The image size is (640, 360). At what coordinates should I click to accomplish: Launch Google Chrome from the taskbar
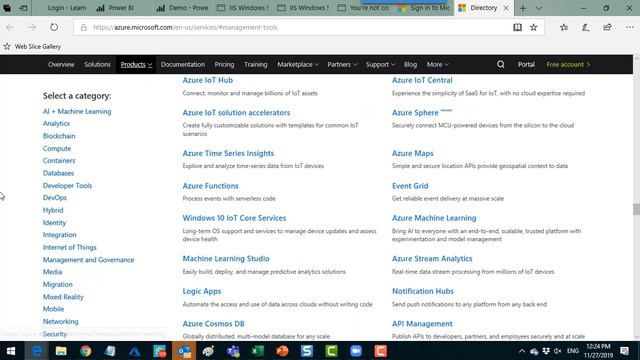coord(86,351)
